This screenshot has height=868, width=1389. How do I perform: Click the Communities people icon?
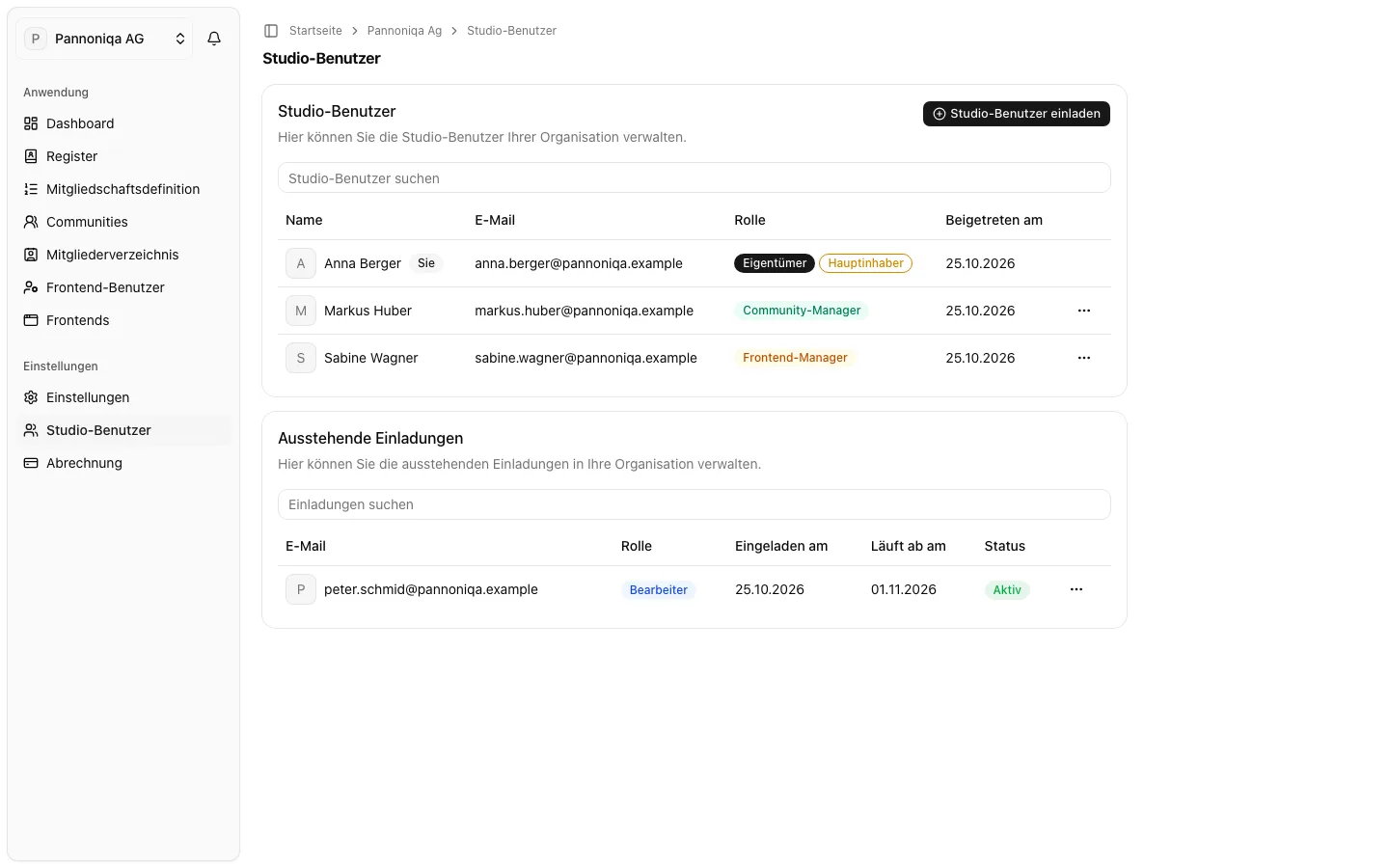click(31, 222)
